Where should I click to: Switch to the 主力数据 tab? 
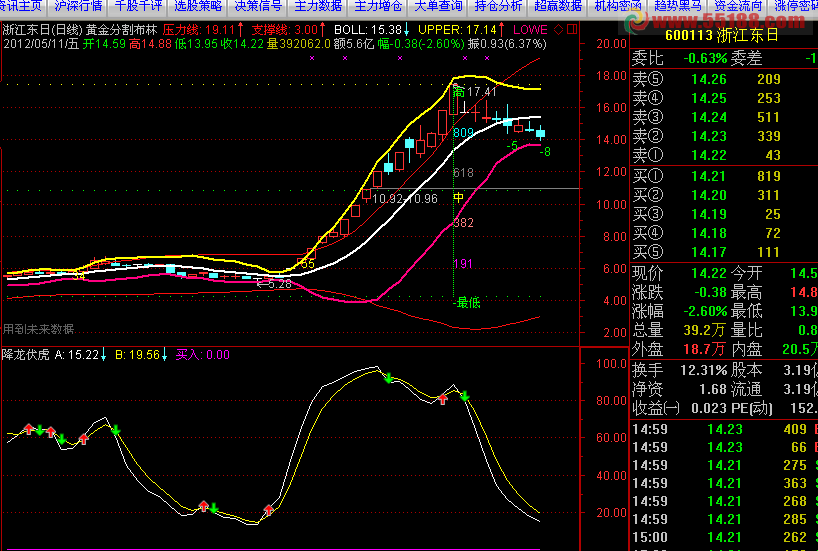pos(318,6)
